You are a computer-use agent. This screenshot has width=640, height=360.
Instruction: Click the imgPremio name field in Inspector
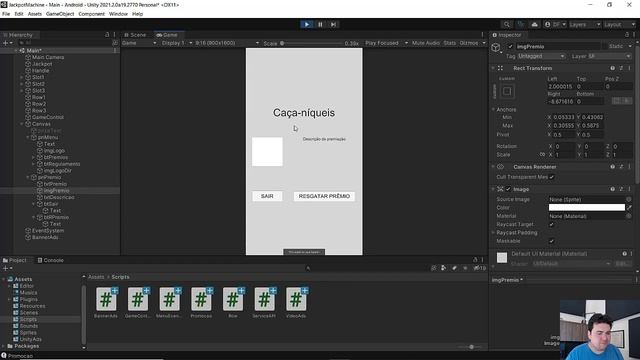click(558, 47)
